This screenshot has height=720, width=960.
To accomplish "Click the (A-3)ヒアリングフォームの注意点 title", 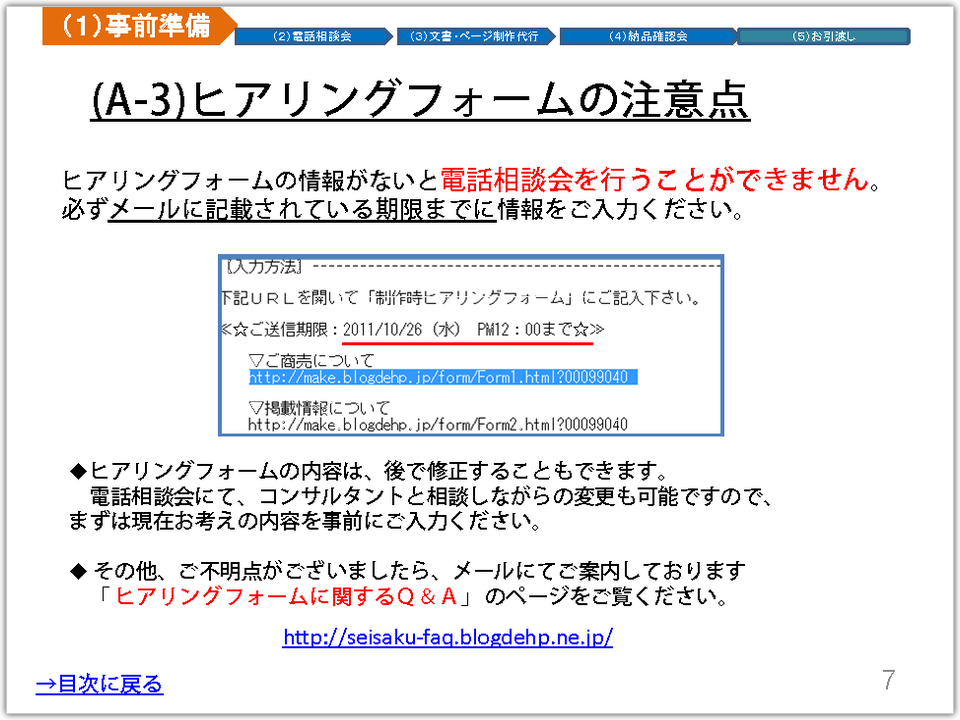I will 419,101.
